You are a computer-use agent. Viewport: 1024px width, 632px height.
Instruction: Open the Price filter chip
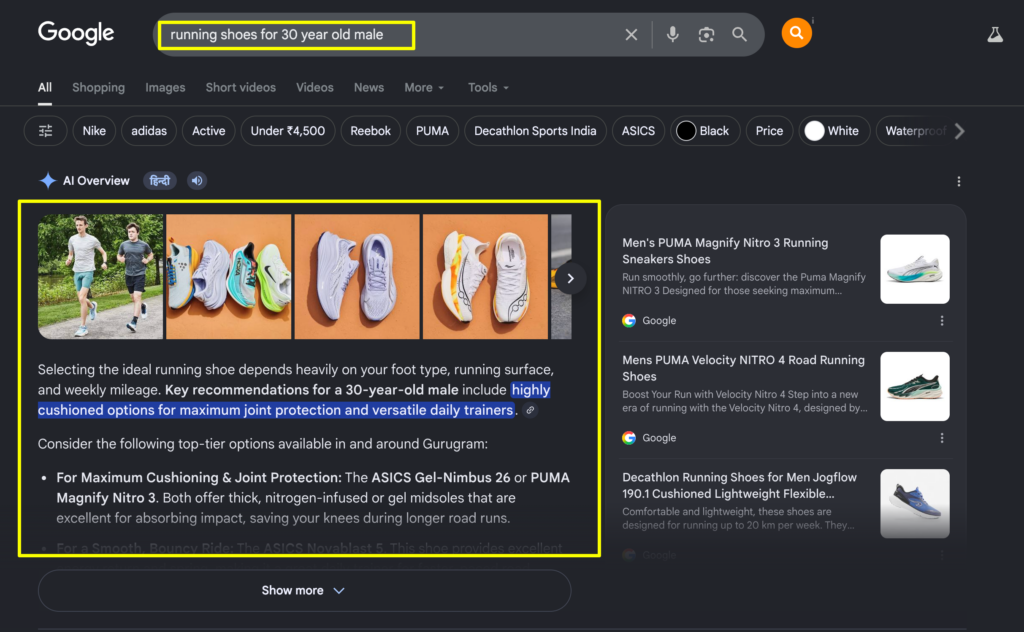pyautogui.click(x=769, y=131)
